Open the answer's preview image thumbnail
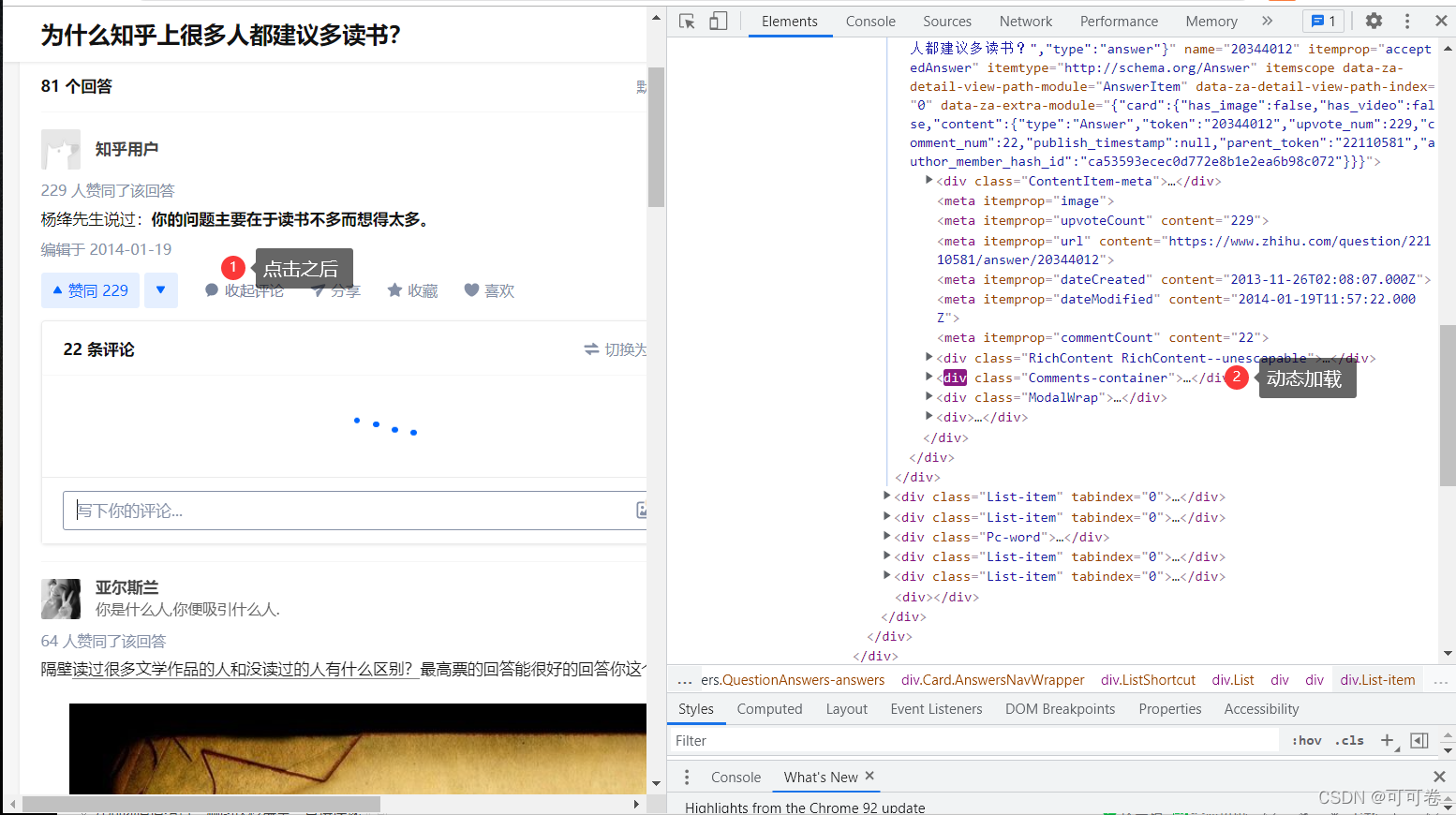The width and height of the screenshot is (1456, 815). [358, 749]
